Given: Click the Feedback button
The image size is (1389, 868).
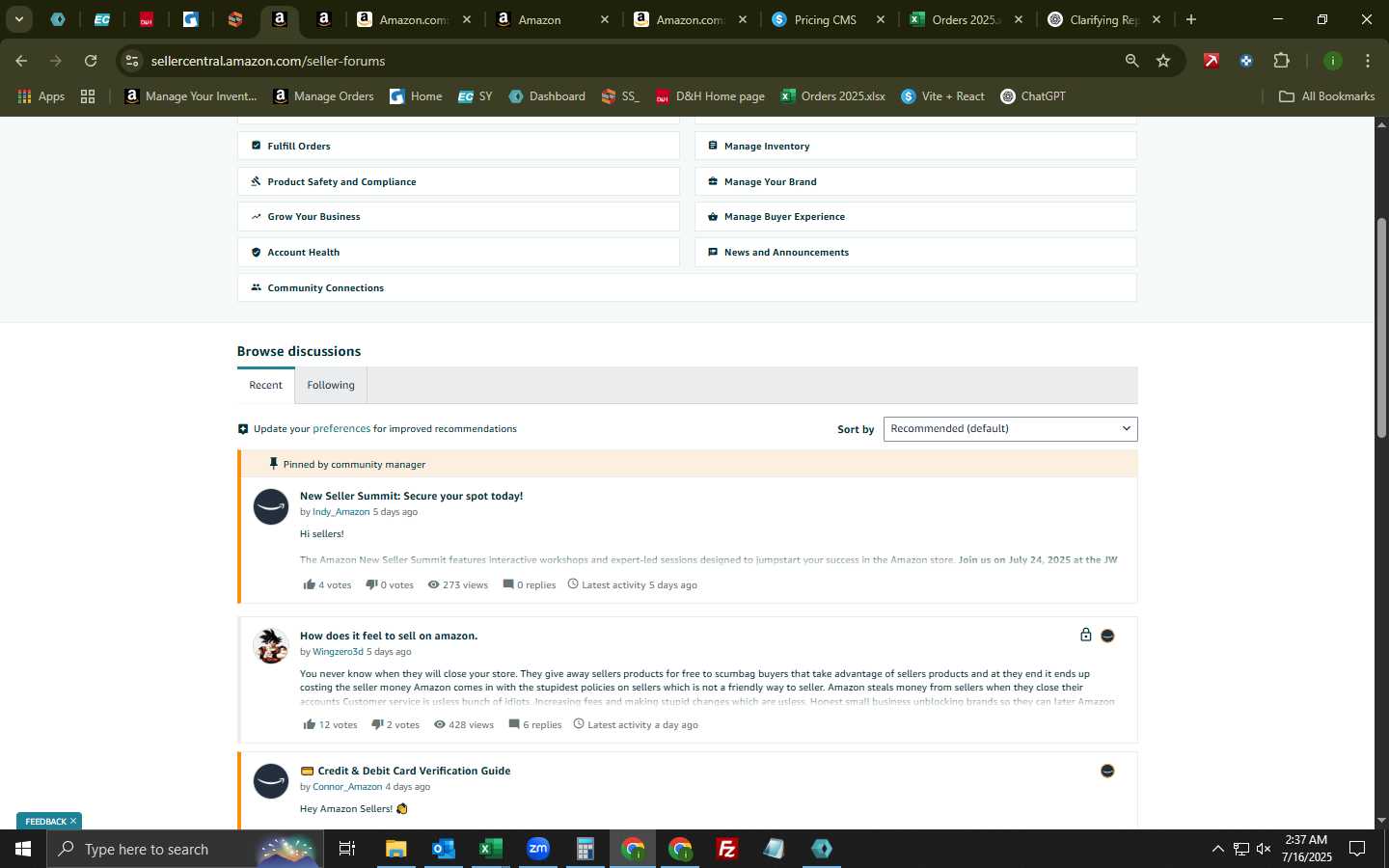Looking at the screenshot, I should point(45,822).
